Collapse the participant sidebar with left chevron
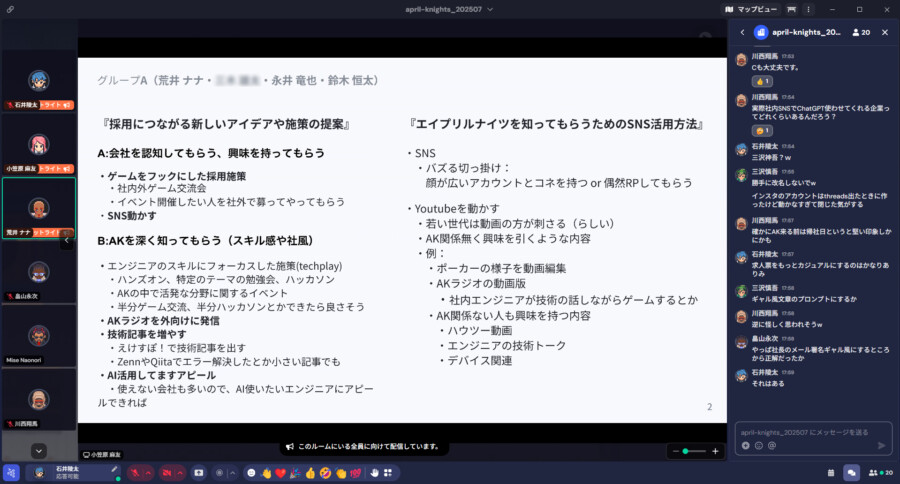 point(67,240)
